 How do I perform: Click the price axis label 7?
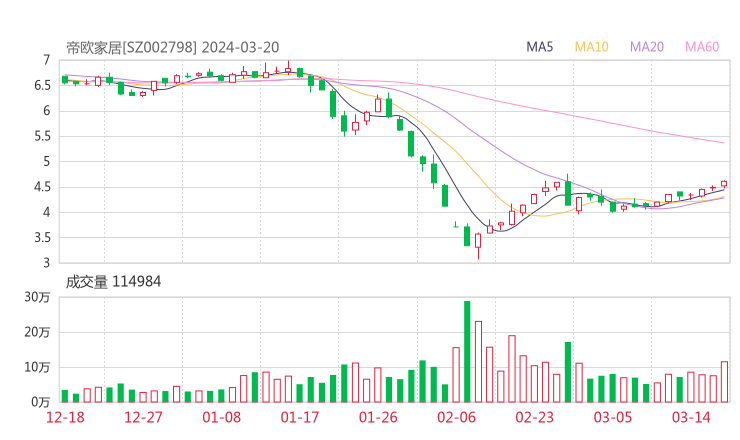click(46, 60)
